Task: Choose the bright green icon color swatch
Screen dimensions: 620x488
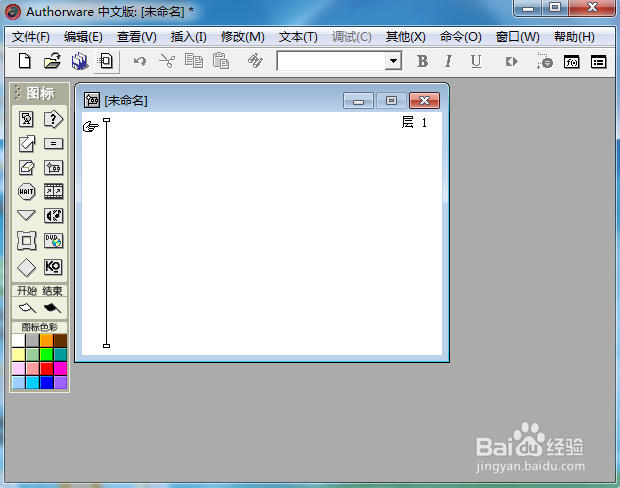Action: coord(46,354)
